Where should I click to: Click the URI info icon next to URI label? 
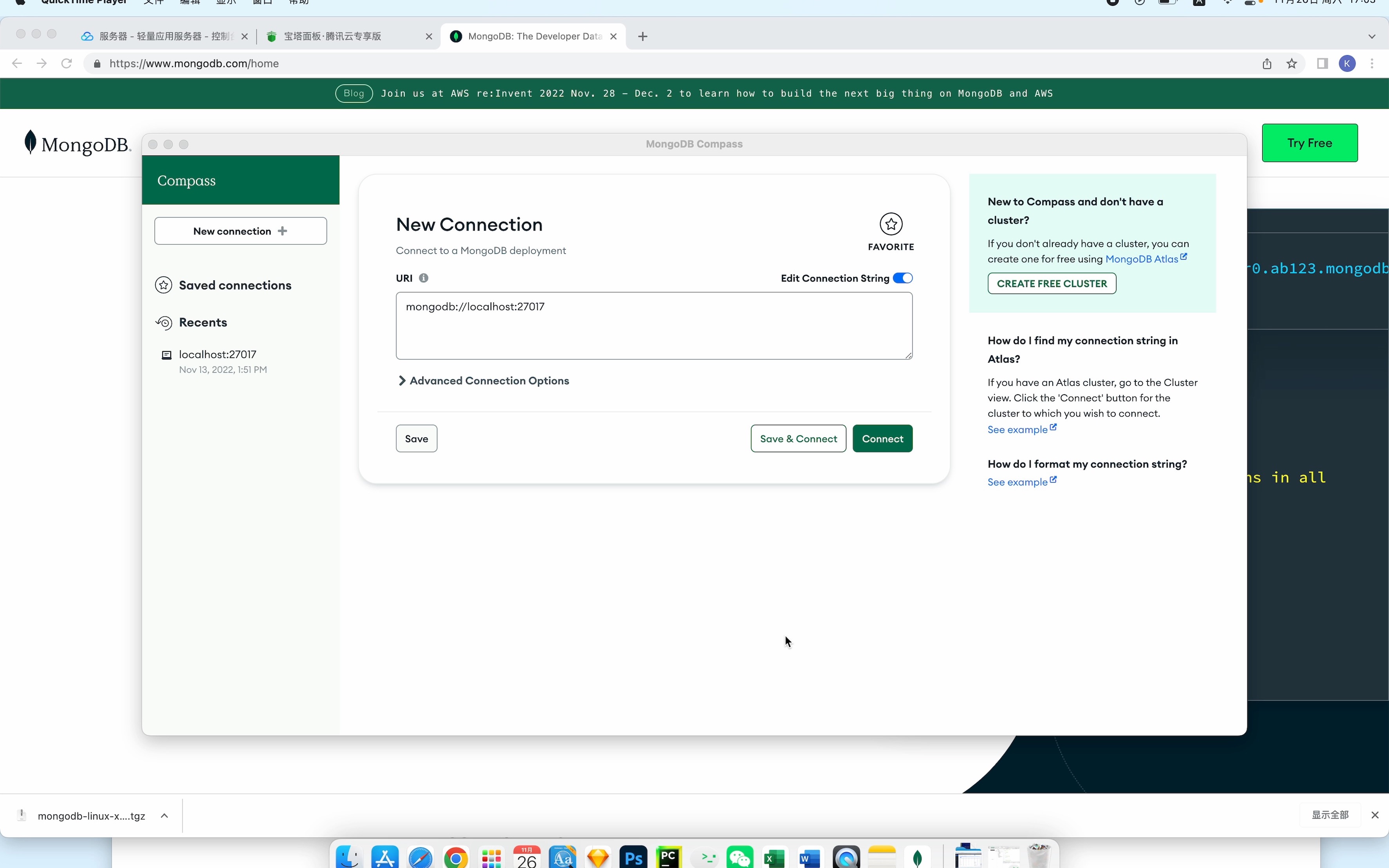tap(423, 278)
